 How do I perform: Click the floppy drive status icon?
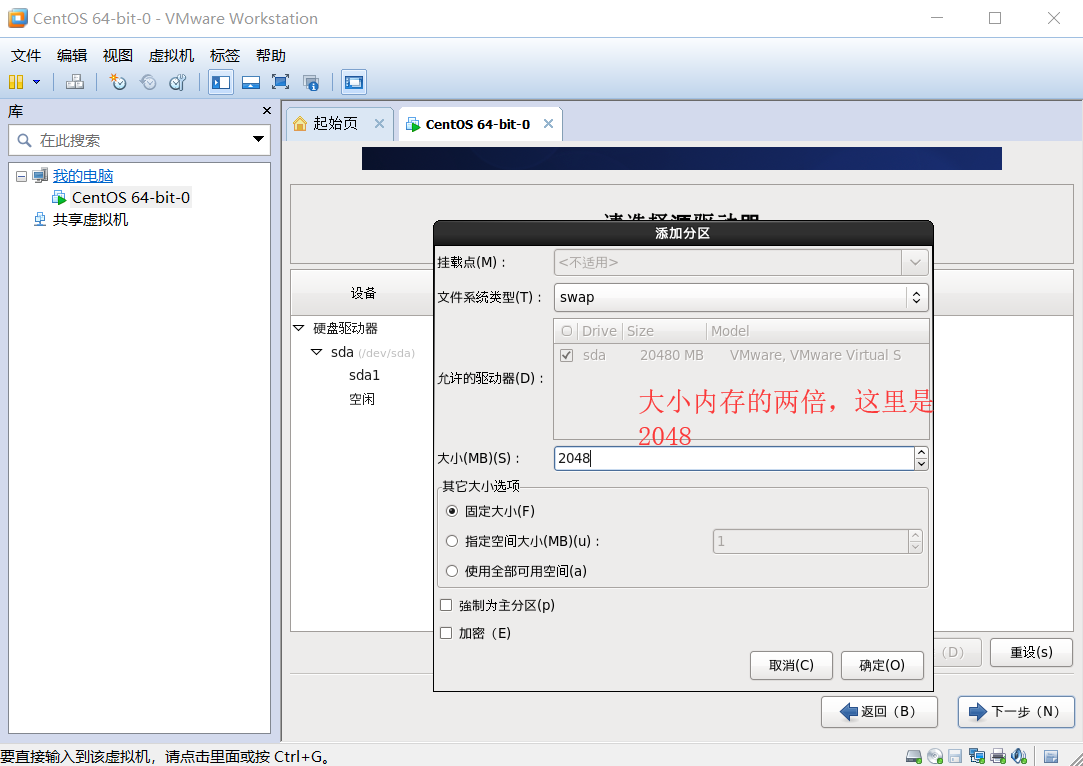tap(955, 756)
